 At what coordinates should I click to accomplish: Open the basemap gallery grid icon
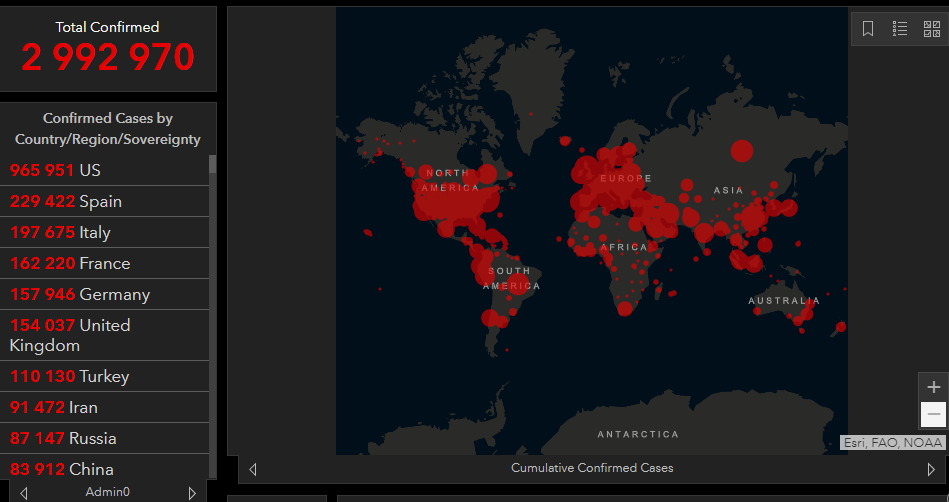[x=930, y=29]
